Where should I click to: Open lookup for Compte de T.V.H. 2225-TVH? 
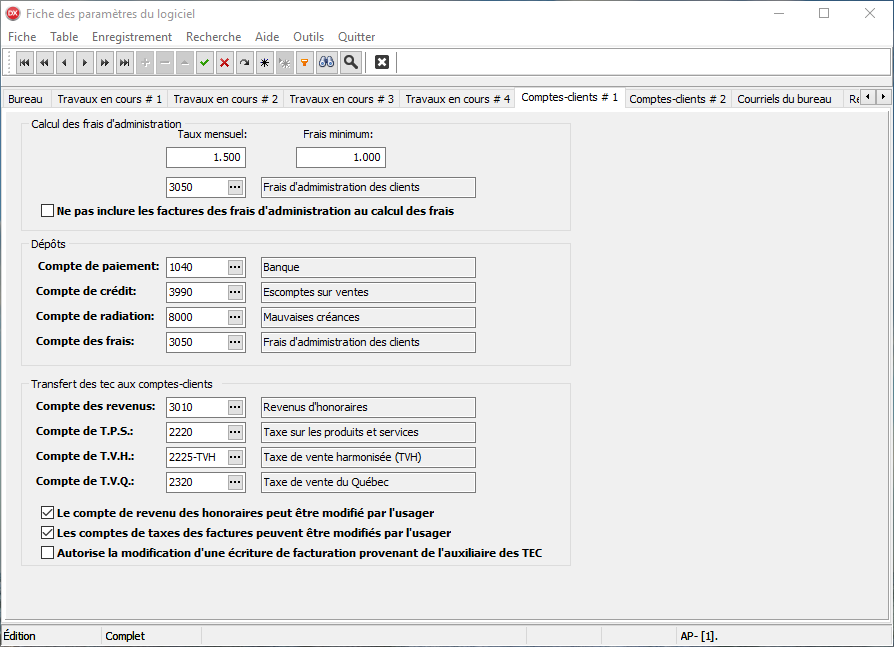point(235,457)
